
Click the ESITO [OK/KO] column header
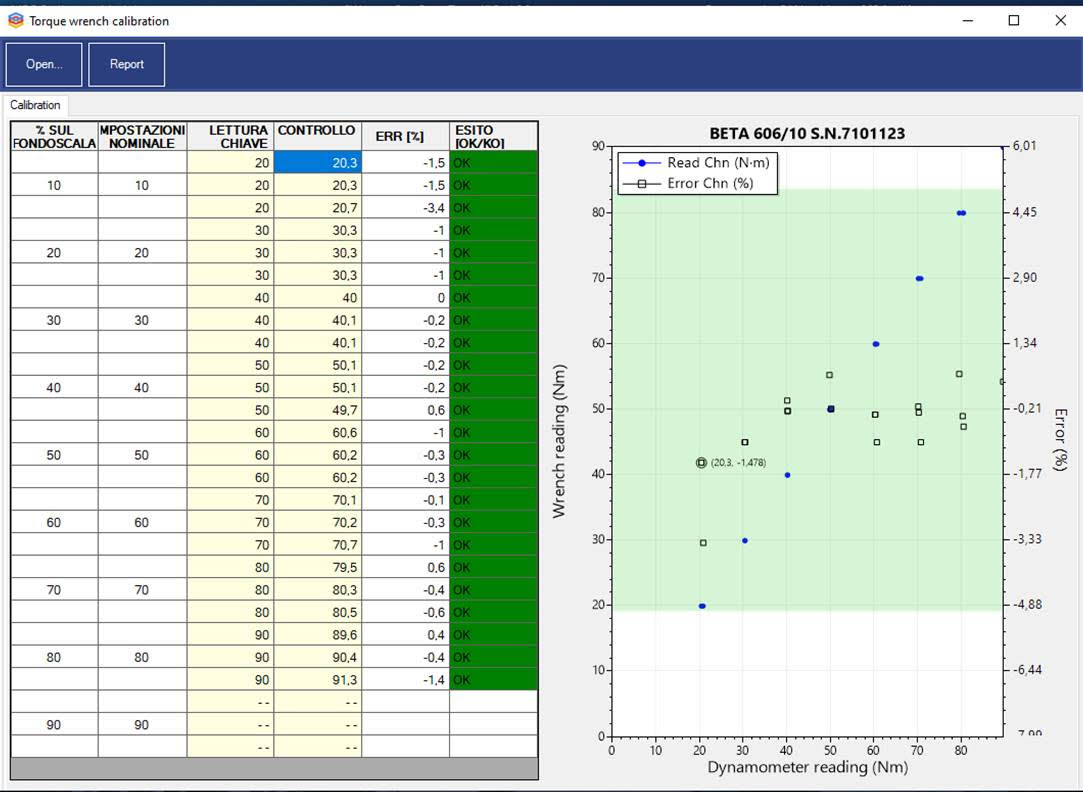493,136
